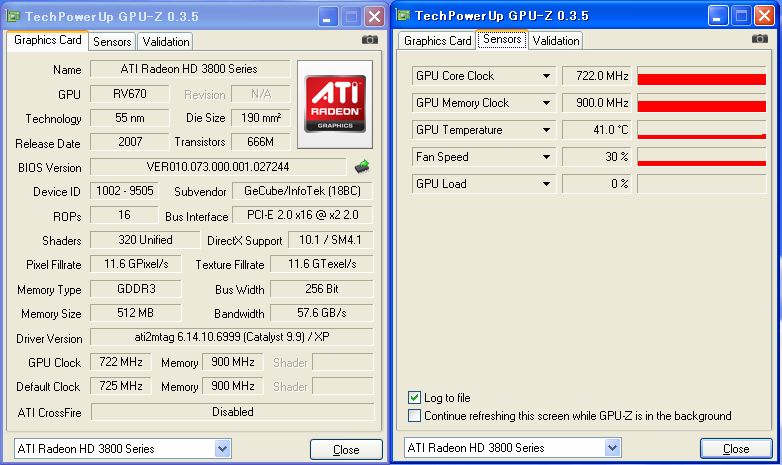Viewport: 782px width, 465px height.
Task: Click Close button in left window
Action: 346,450
